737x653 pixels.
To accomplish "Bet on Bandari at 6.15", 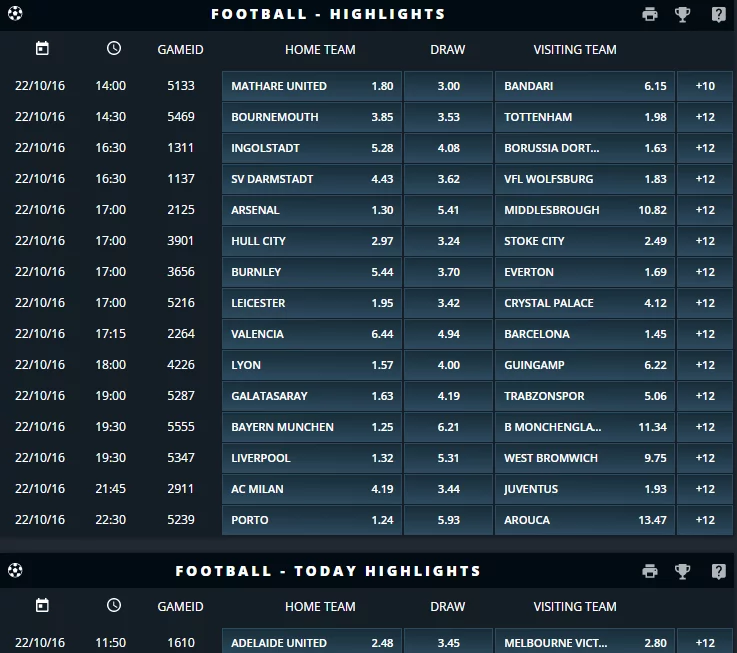I will (585, 86).
